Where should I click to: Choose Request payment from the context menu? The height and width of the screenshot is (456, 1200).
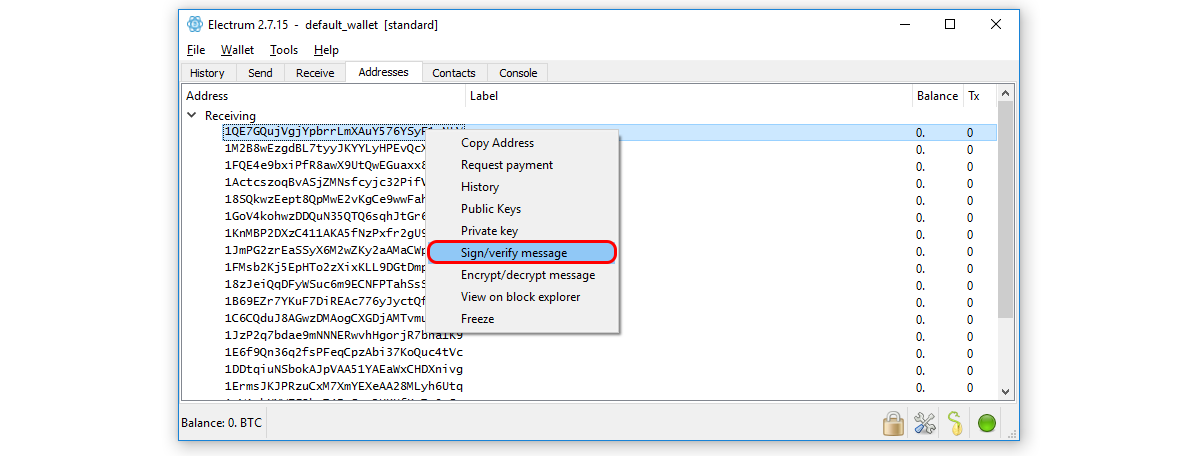point(523,165)
